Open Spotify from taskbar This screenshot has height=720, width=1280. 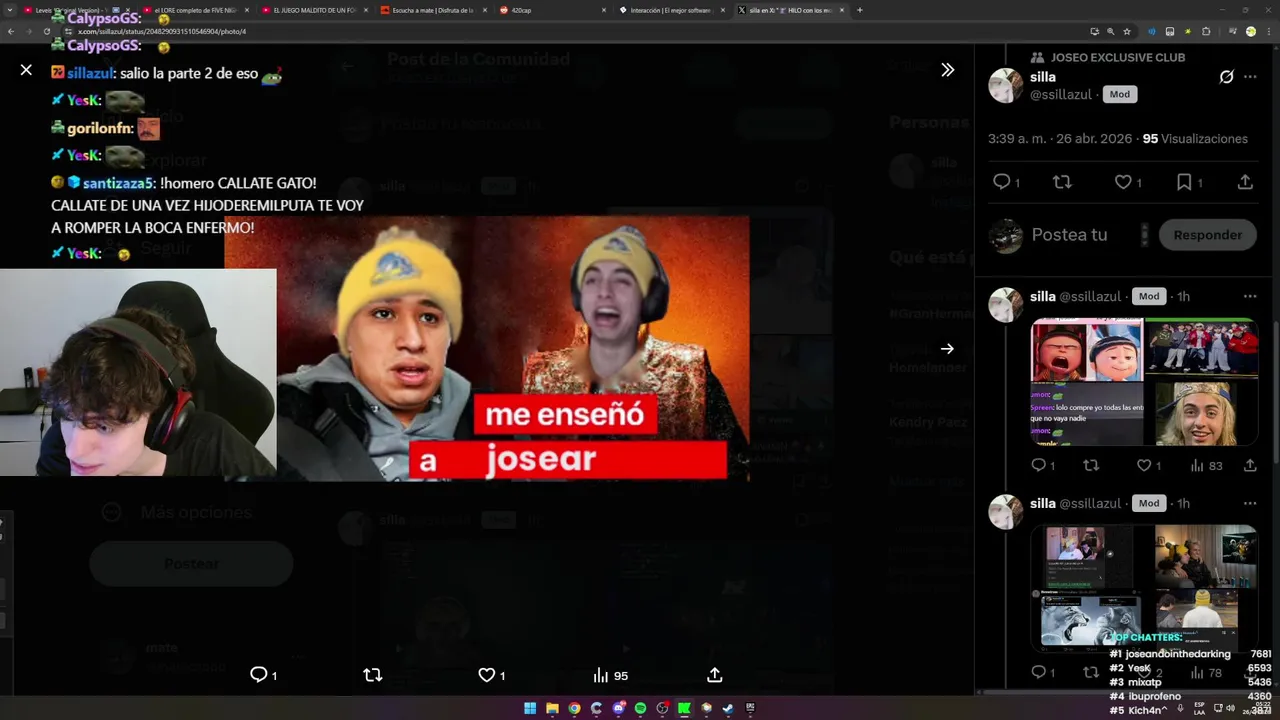pyautogui.click(x=640, y=708)
